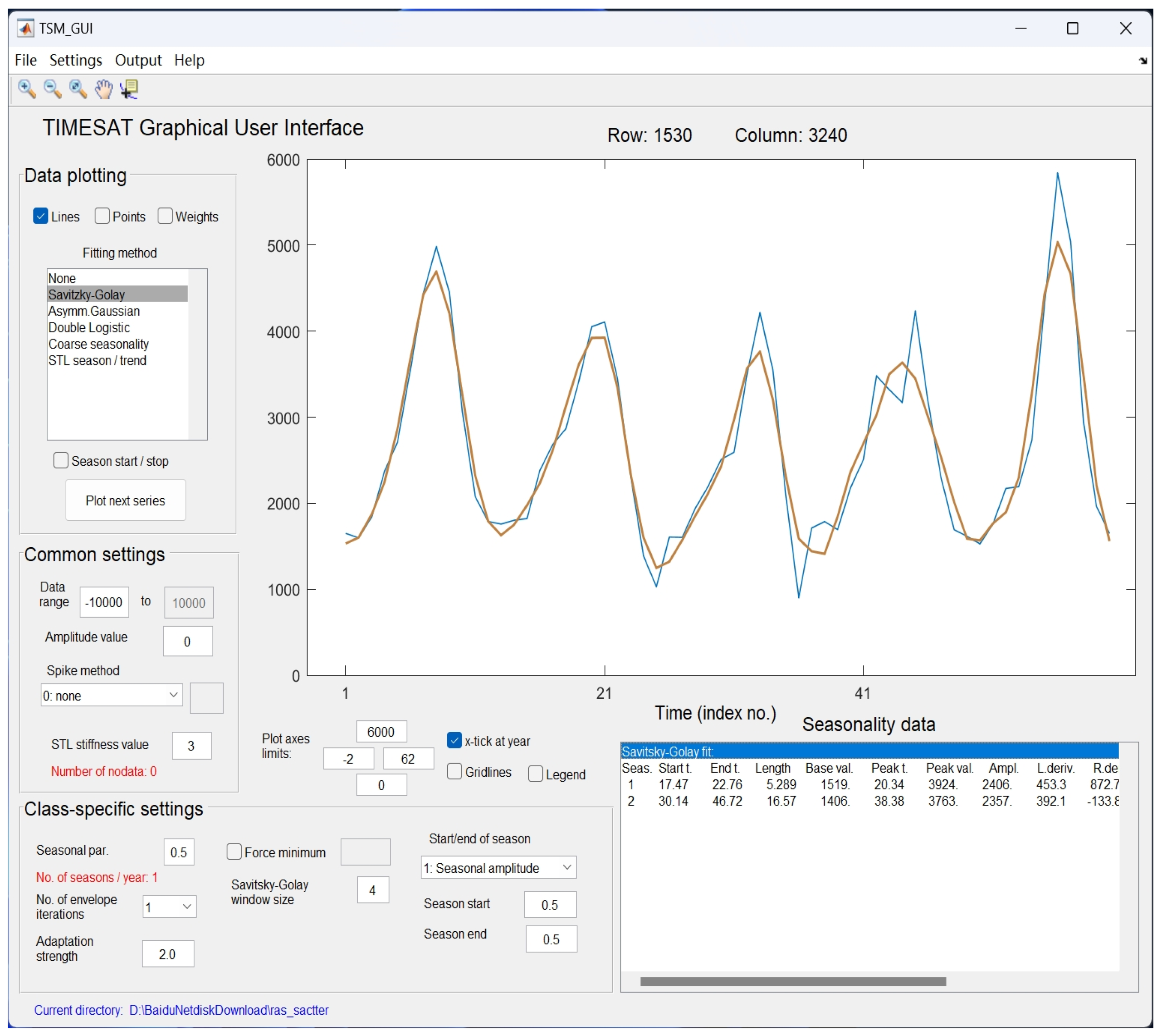This screenshot has width=1162, height=1036.
Task: Uncheck x-tick at year option
Action: point(454,740)
